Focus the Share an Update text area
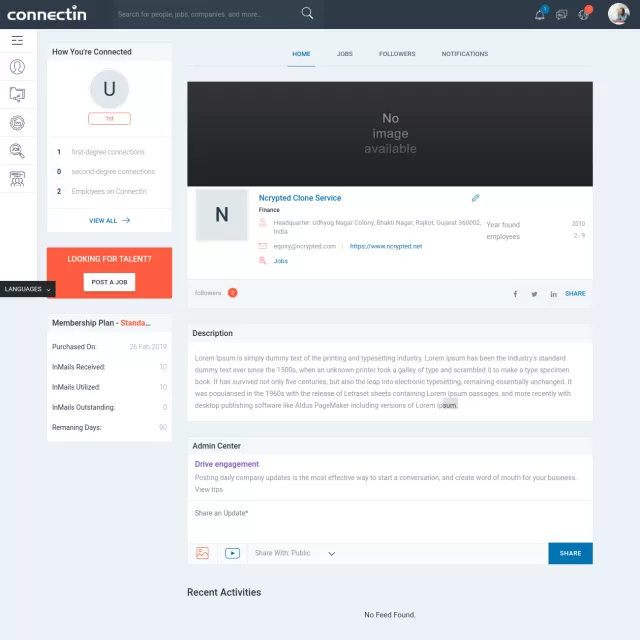The height and width of the screenshot is (640, 640). [390, 522]
